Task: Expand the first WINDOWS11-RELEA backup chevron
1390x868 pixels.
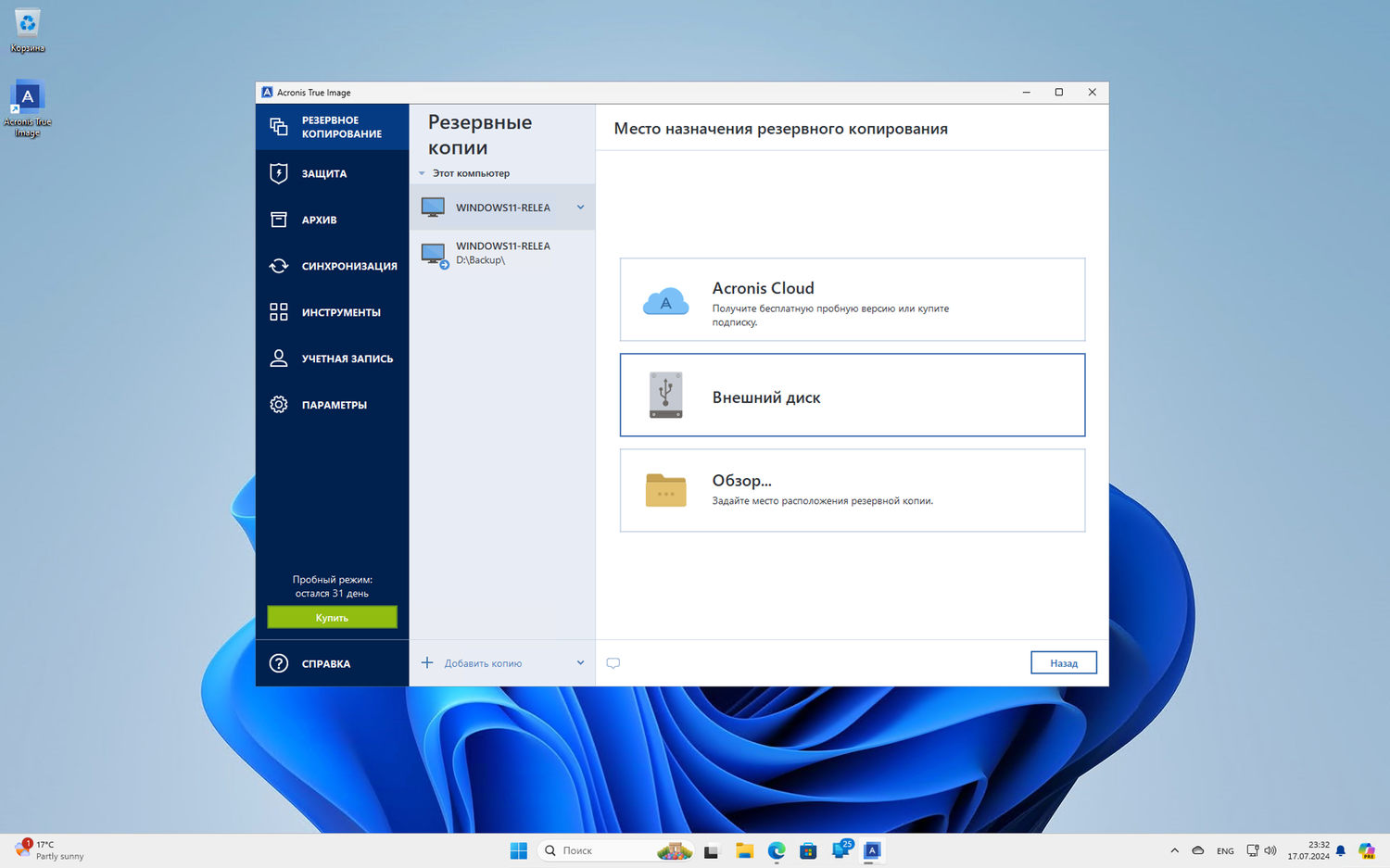Action: click(x=581, y=208)
